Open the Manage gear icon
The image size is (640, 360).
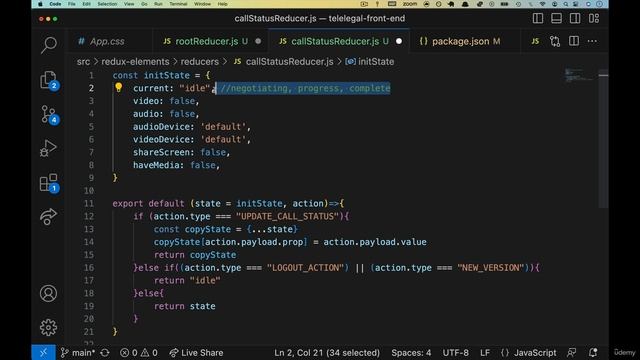click(x=48, y=327)
